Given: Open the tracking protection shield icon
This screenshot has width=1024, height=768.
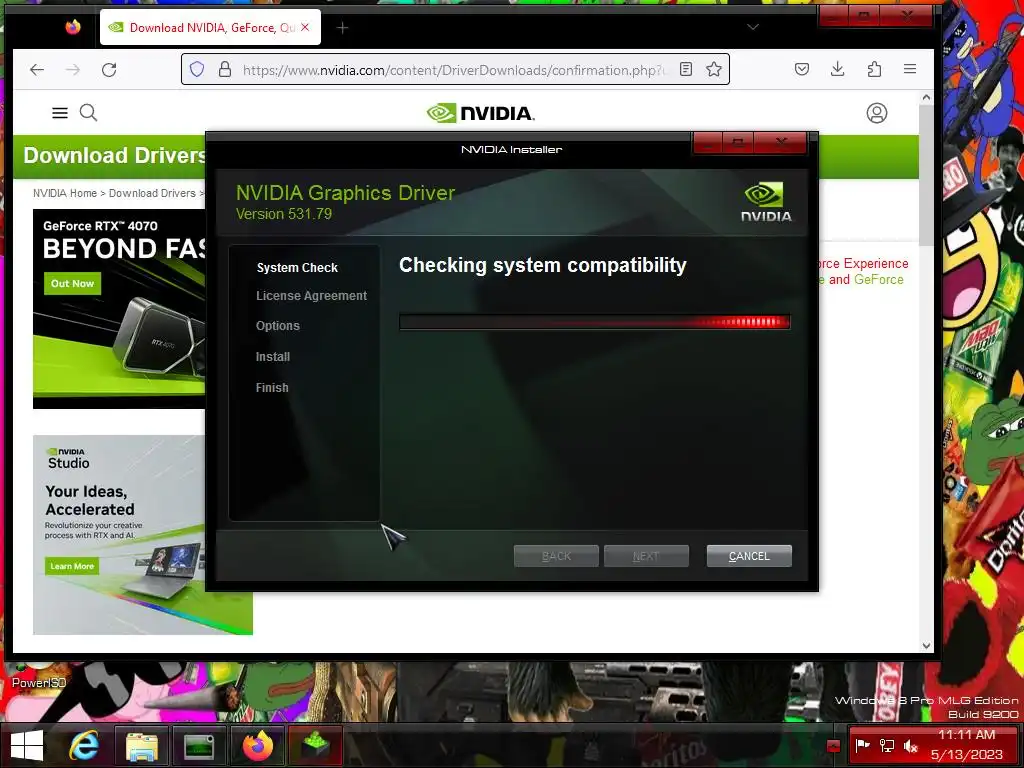Looking at the screenshot, I should point(197,69).
